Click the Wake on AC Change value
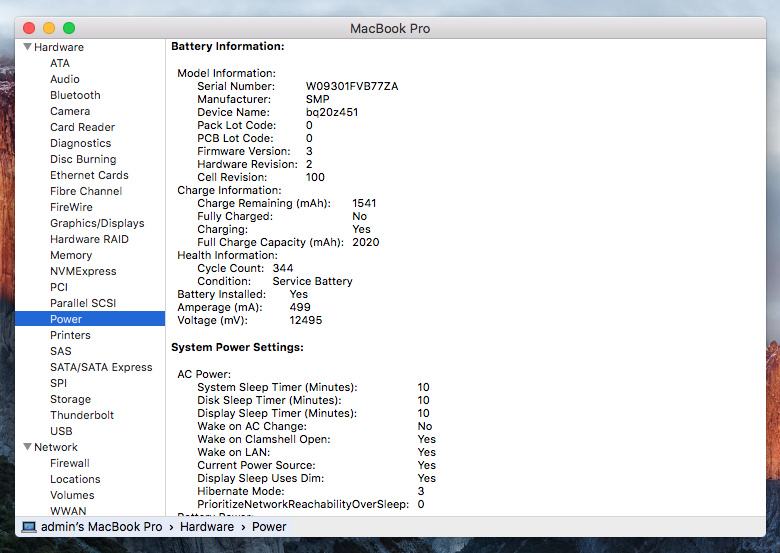Viewport: 780px width, 553px height. tap(425, 426)
